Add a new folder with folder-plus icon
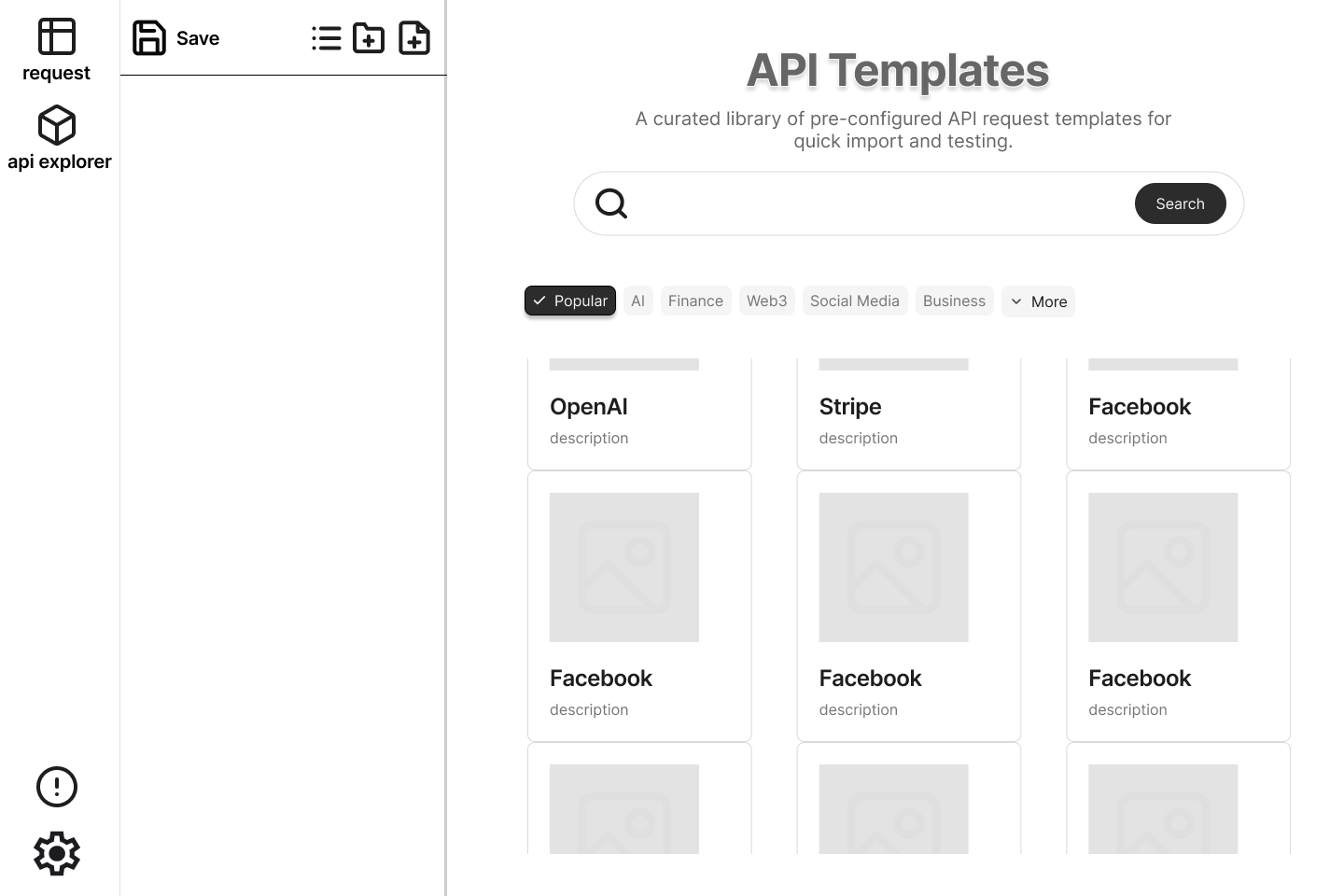This screenshot has height=896, width=1344. (x=369, y=38)
